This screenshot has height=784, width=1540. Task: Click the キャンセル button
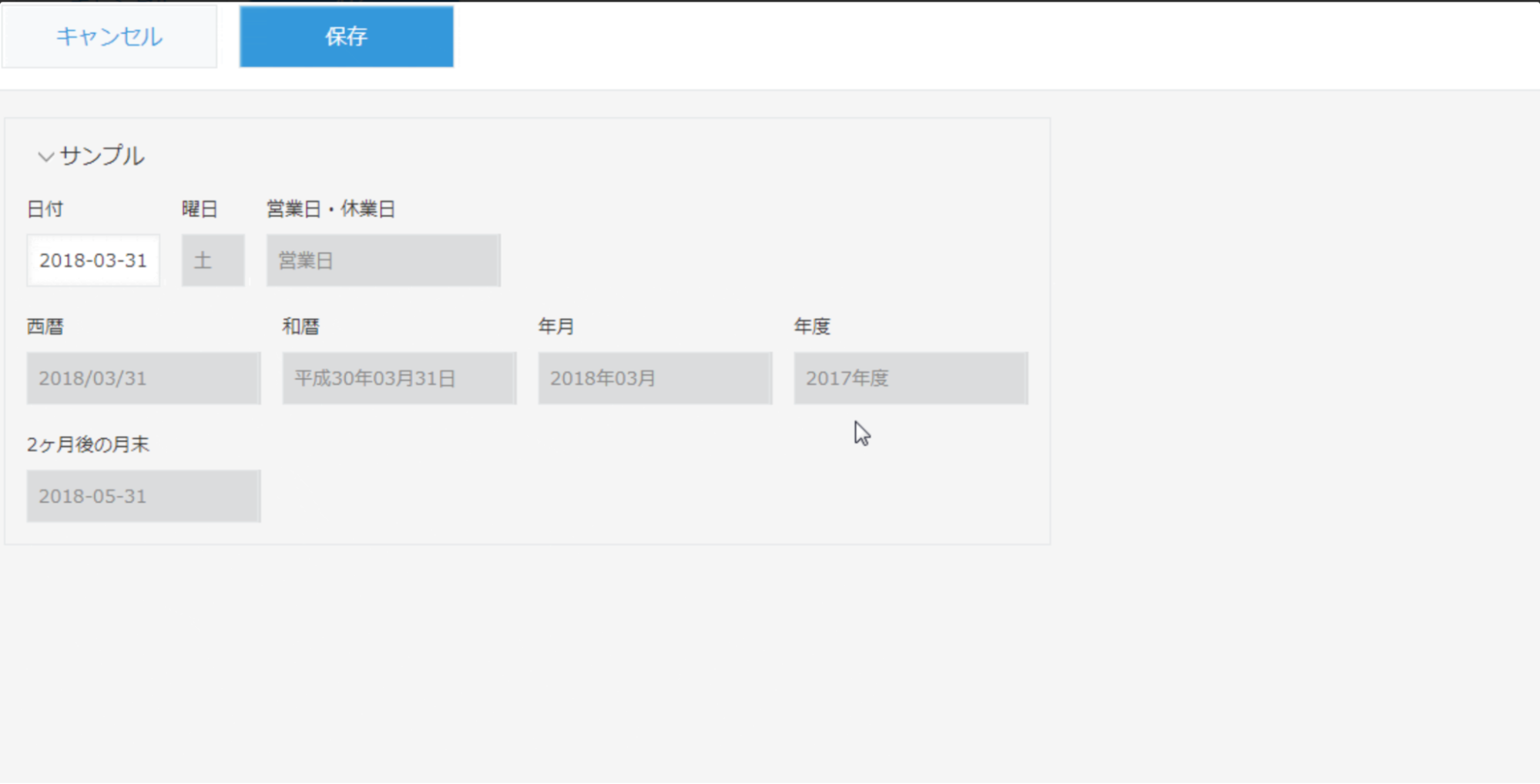[109, 36]
